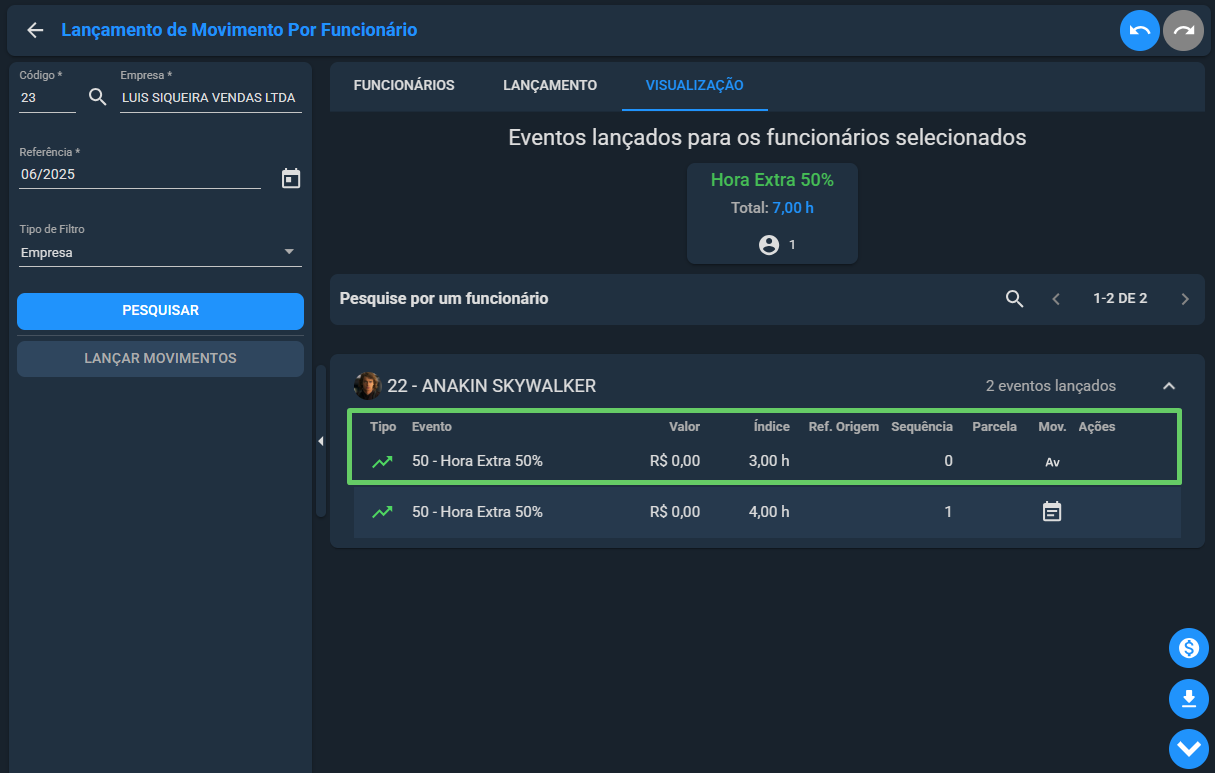The width and height of the screenshot is (1215, 773).
Task: Click the blue chevron-down floating button
Action: click(x=1189, y=749)
